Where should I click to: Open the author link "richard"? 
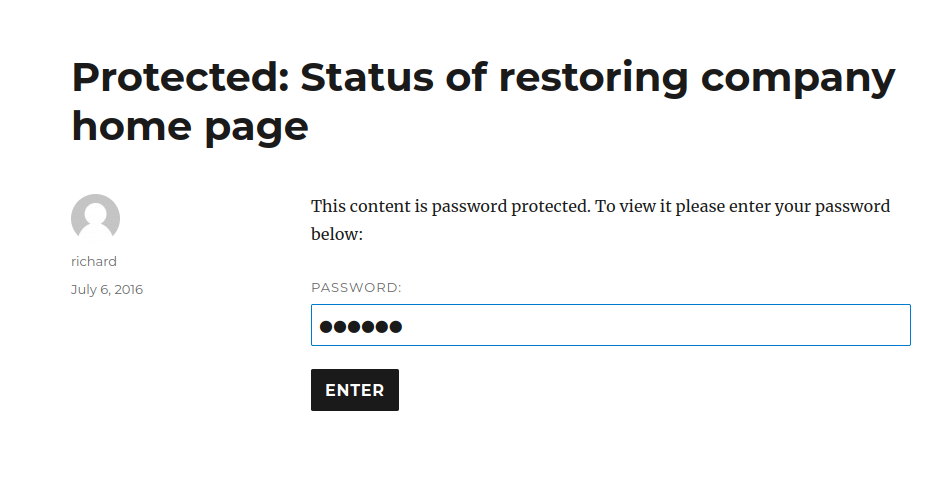[x=94, y=262]
